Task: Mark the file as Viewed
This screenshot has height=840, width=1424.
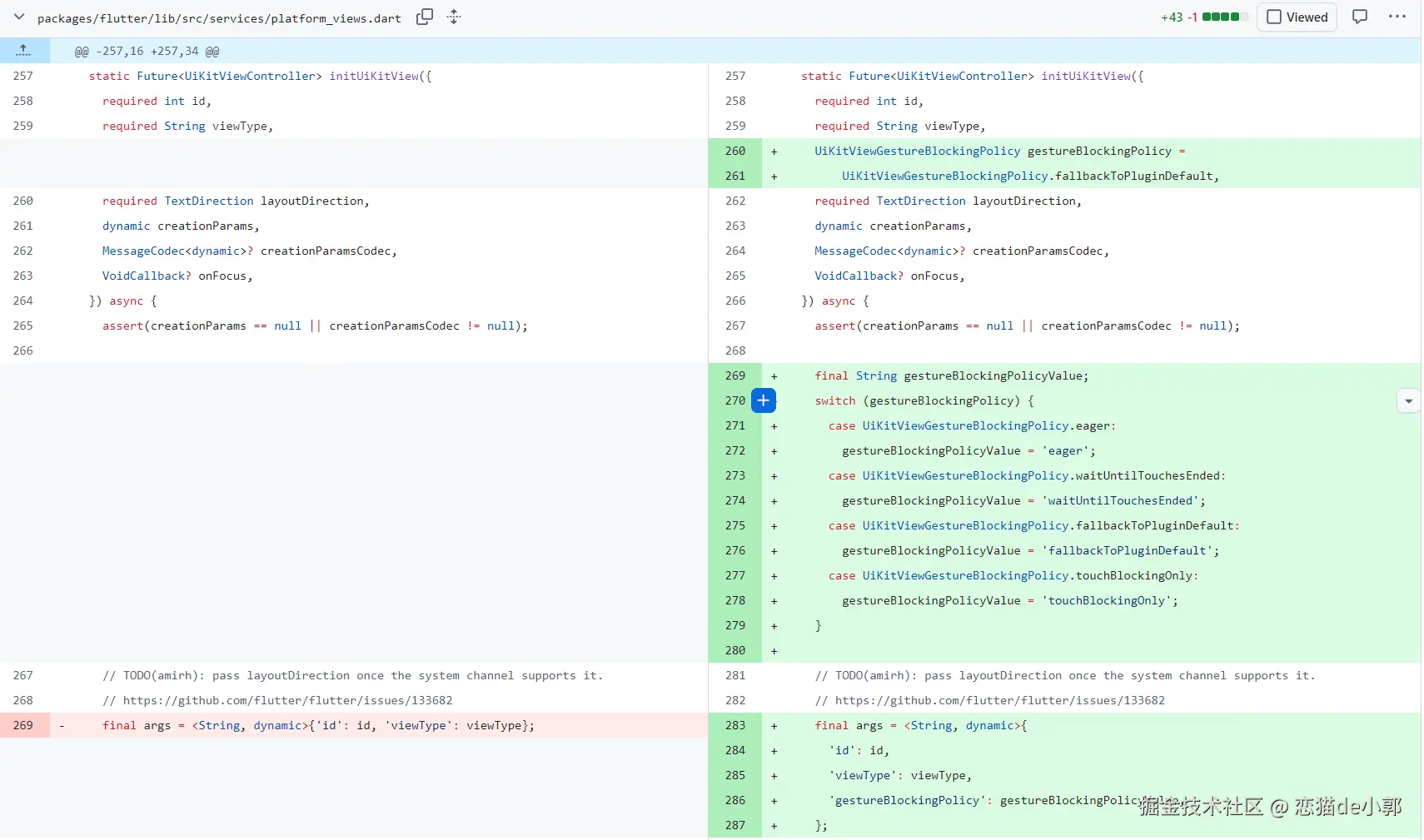Action: [1297, 17]
